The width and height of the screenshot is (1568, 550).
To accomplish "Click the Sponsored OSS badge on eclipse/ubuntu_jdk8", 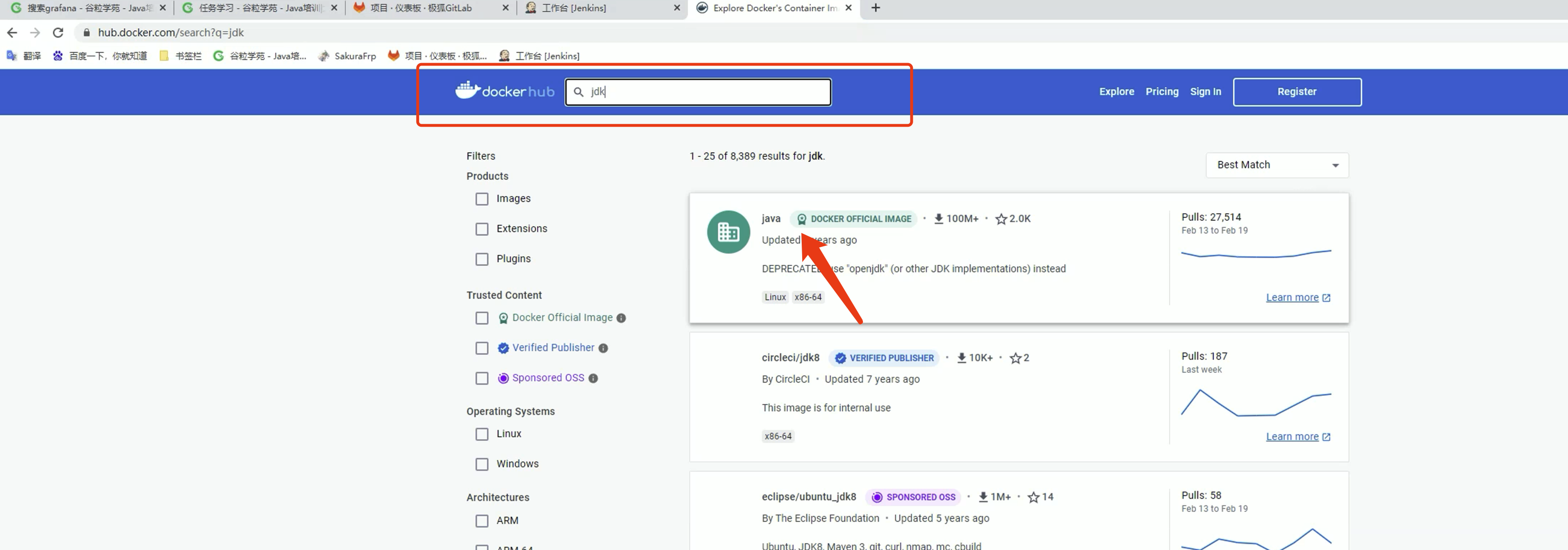I will (x=913, y=497).
